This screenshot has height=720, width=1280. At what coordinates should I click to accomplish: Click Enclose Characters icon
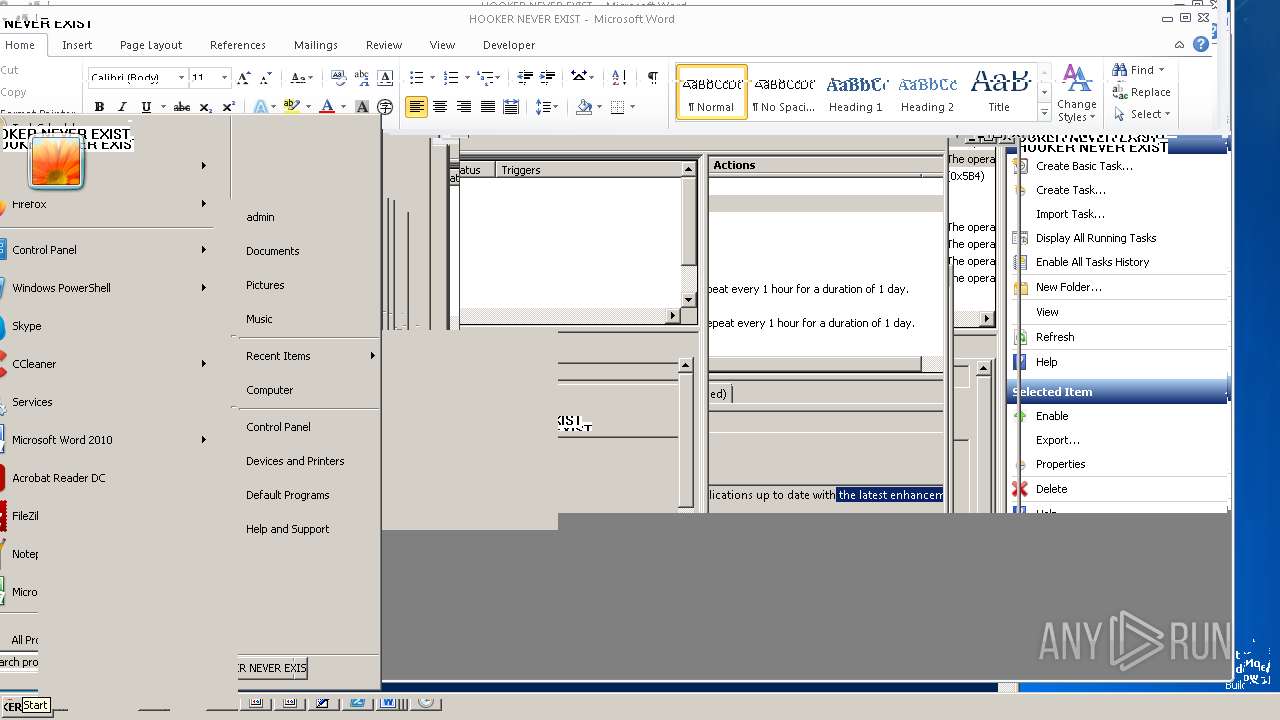tap(385, 107)
